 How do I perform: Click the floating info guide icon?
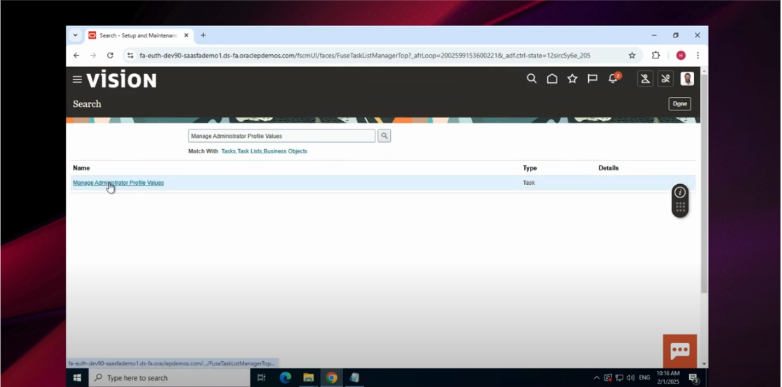(680, 193)
